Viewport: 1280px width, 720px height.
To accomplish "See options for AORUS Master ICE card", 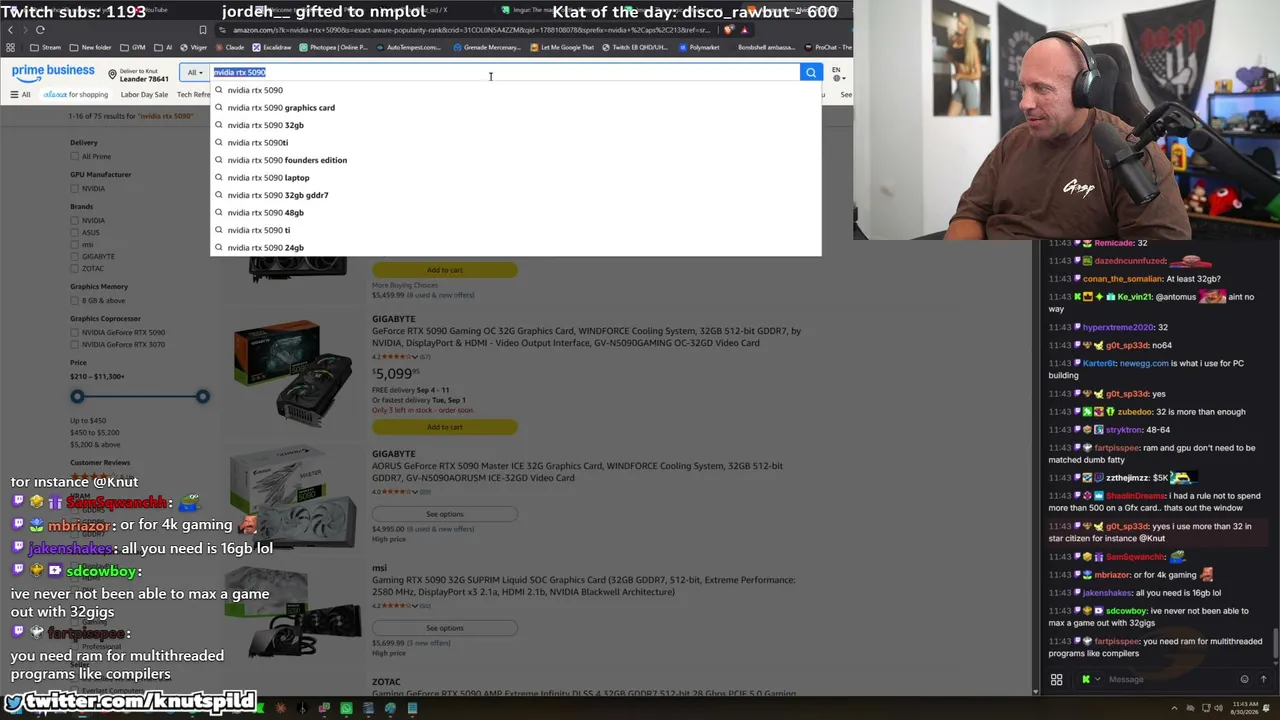I will point(445,514).
